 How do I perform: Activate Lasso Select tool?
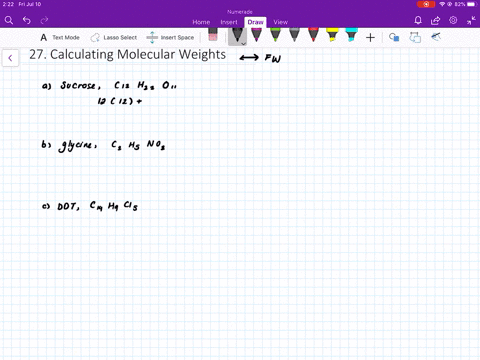point(114,38)
